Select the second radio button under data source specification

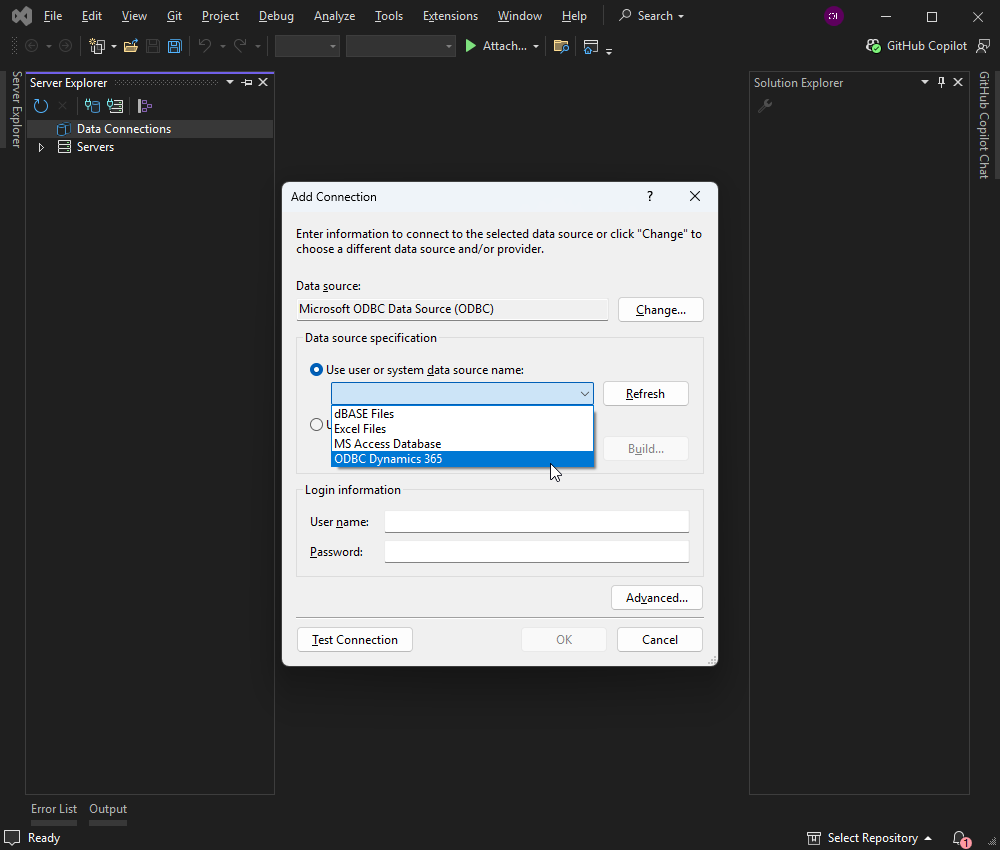317,424
